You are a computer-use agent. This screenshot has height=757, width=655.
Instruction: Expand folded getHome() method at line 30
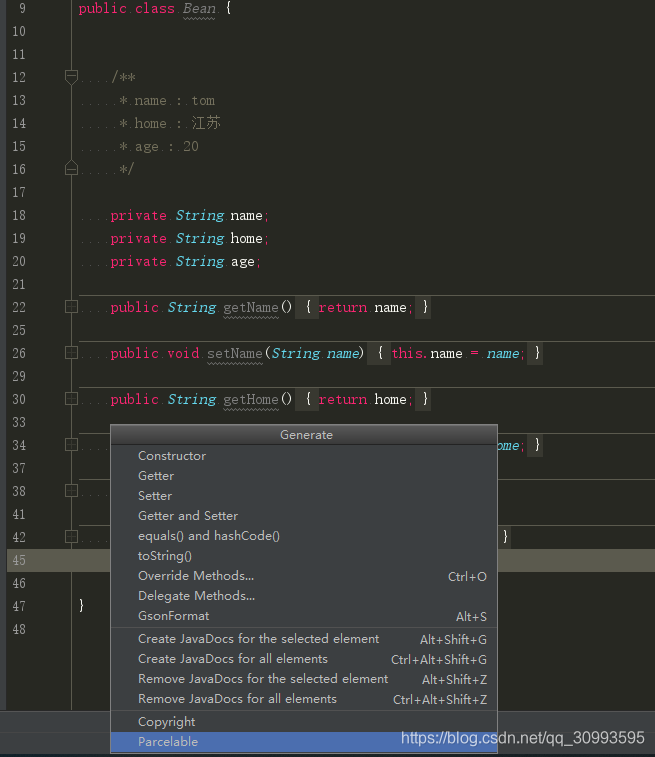[71, 399]
